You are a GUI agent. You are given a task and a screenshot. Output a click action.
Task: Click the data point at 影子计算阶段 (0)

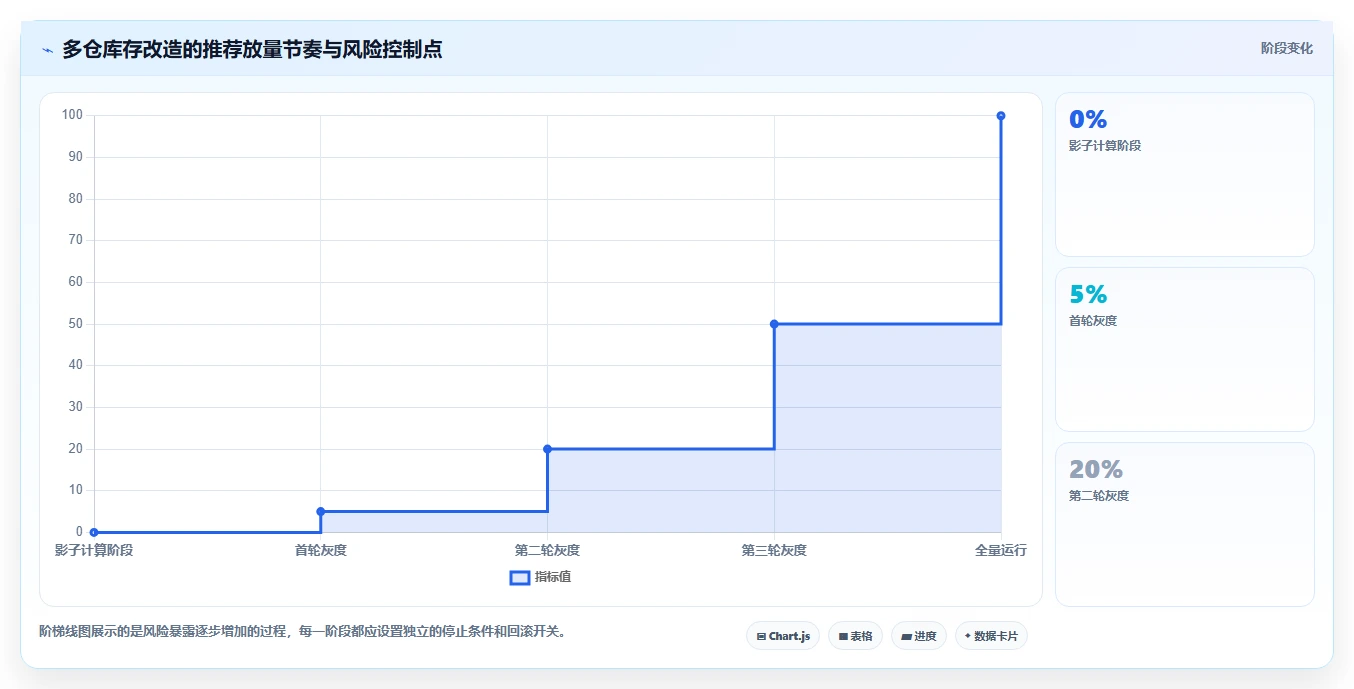(94, 532)
